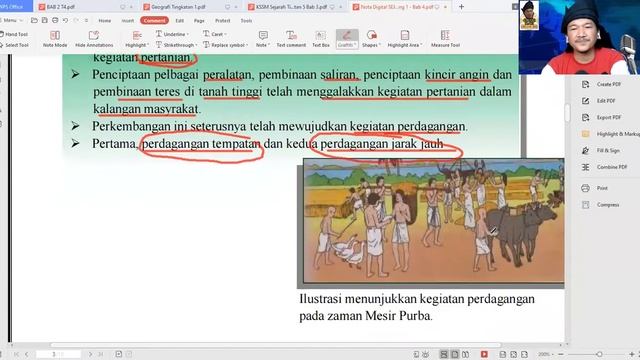Image resolution: width=640 pixels, height=360 pixels.
Task: Click the Save icon in quick toolbar
Action: pos(44,20)
